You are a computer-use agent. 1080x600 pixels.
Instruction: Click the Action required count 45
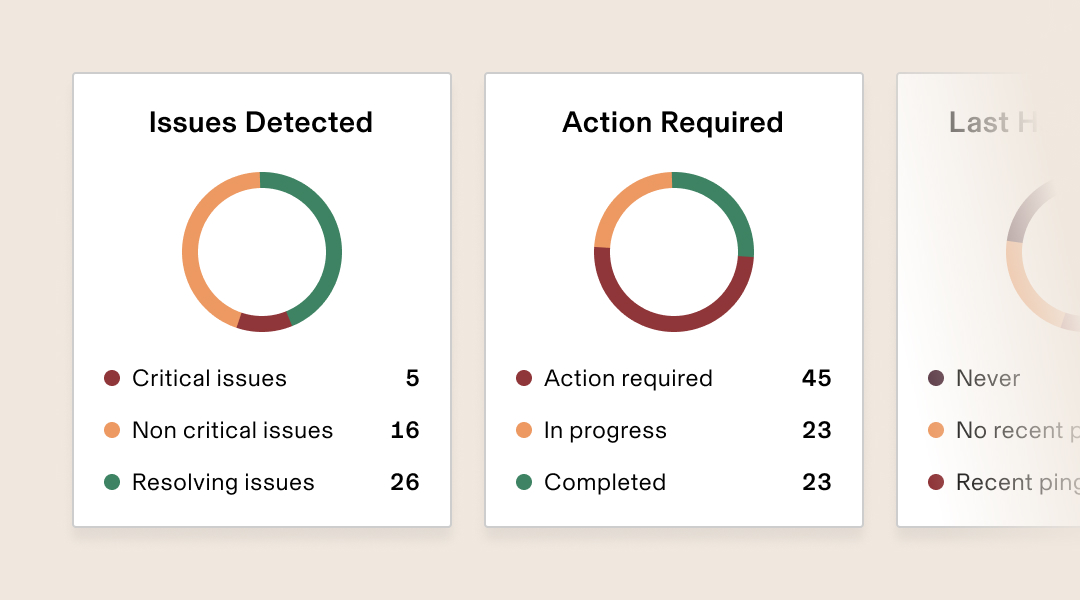pos(817,378)
